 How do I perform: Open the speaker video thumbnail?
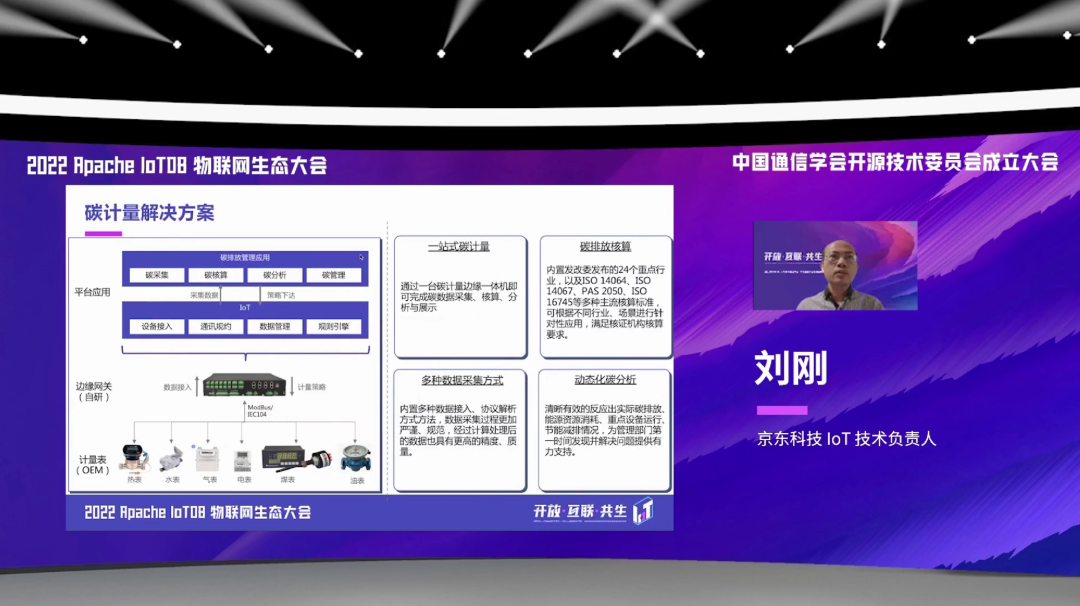[835, 265]
